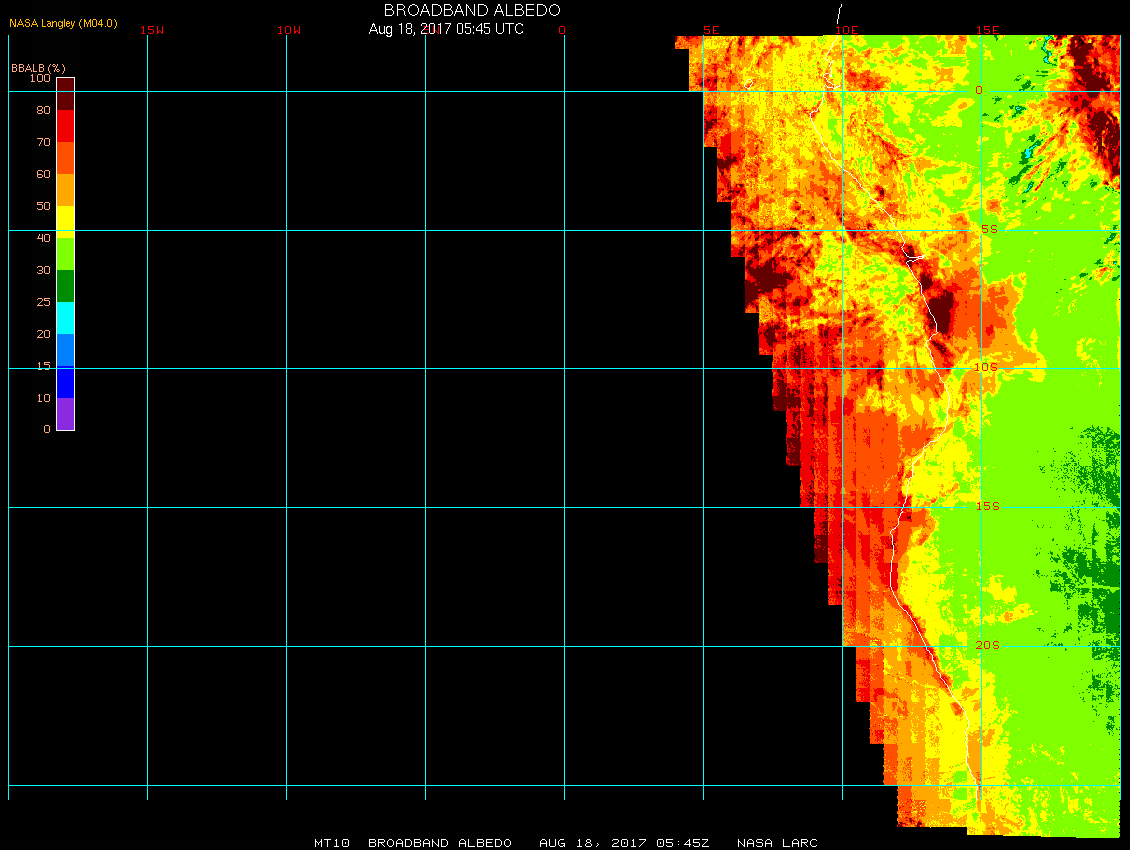Image resolution: width=1130 pixels, height=850 pixels.
Task: Select the 20S latitude label
Action: click(986, 645)
